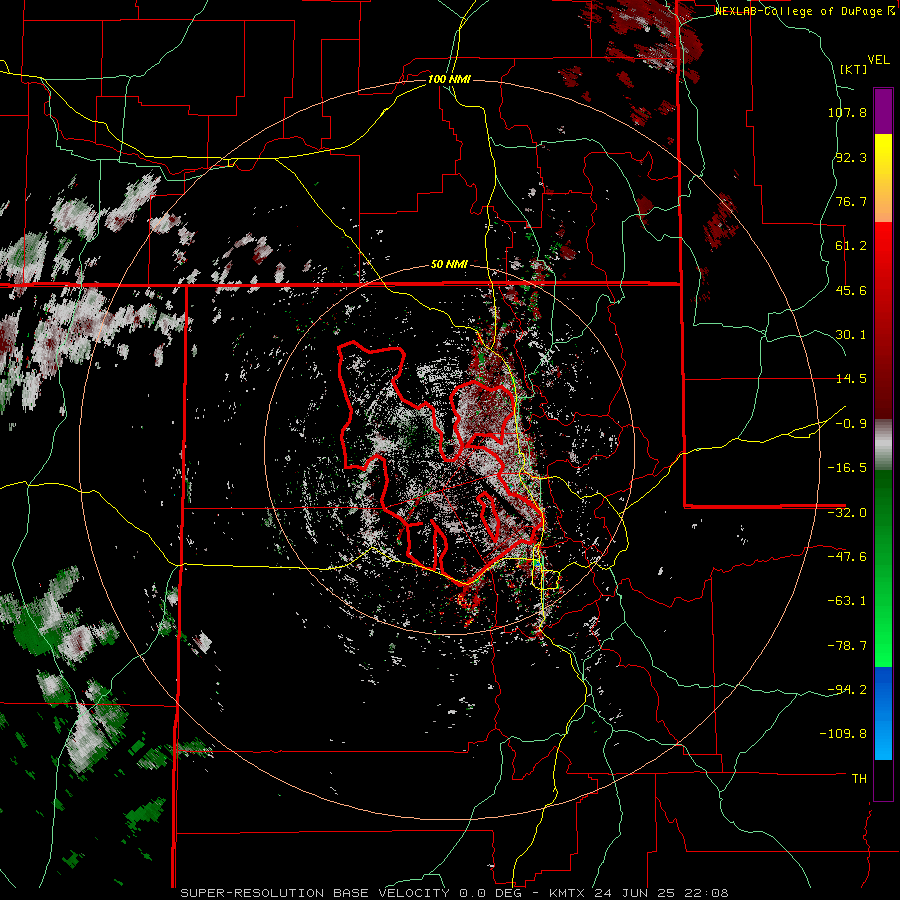The height and width of the screenshot is (900, 900).
Task: Click the 50 NMI range ring label
Action: (x=449, y=265)
